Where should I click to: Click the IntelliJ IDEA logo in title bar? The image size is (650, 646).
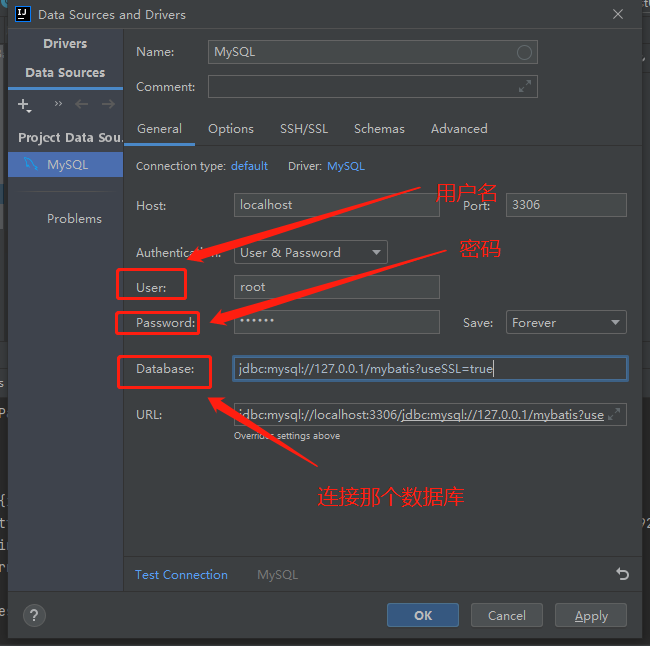point(22,14)
